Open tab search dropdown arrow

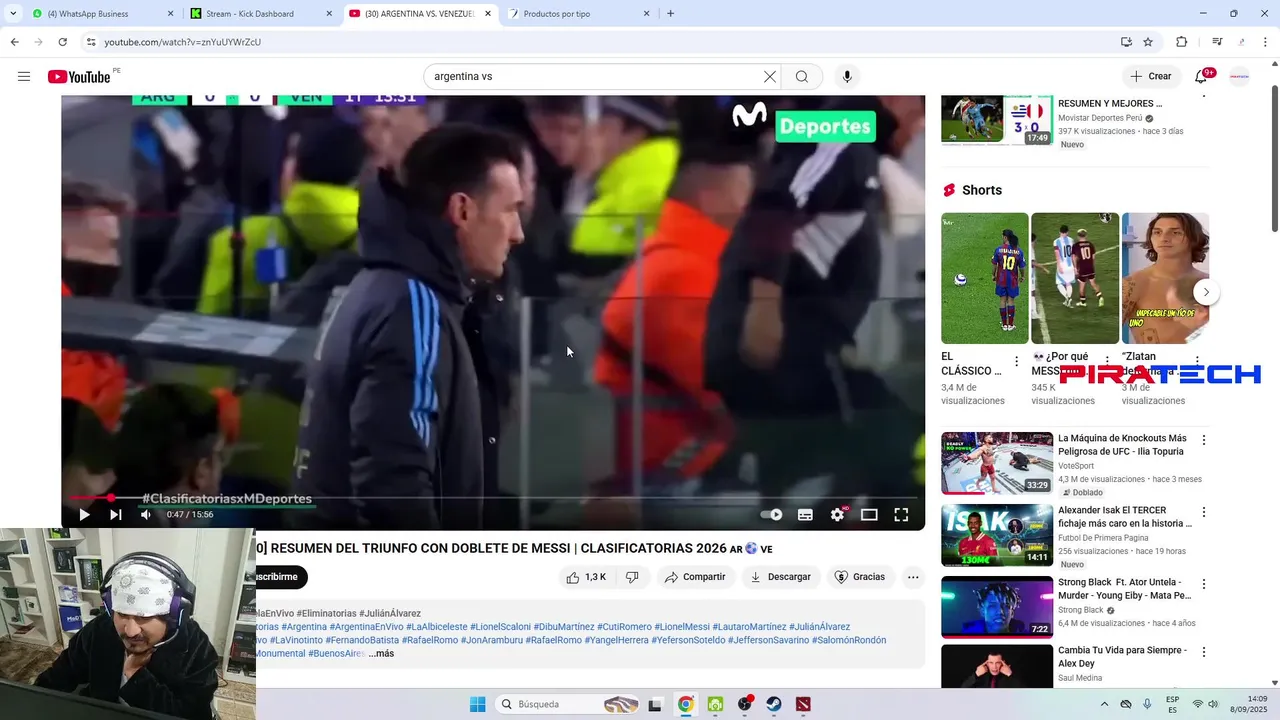pos(12,14)
